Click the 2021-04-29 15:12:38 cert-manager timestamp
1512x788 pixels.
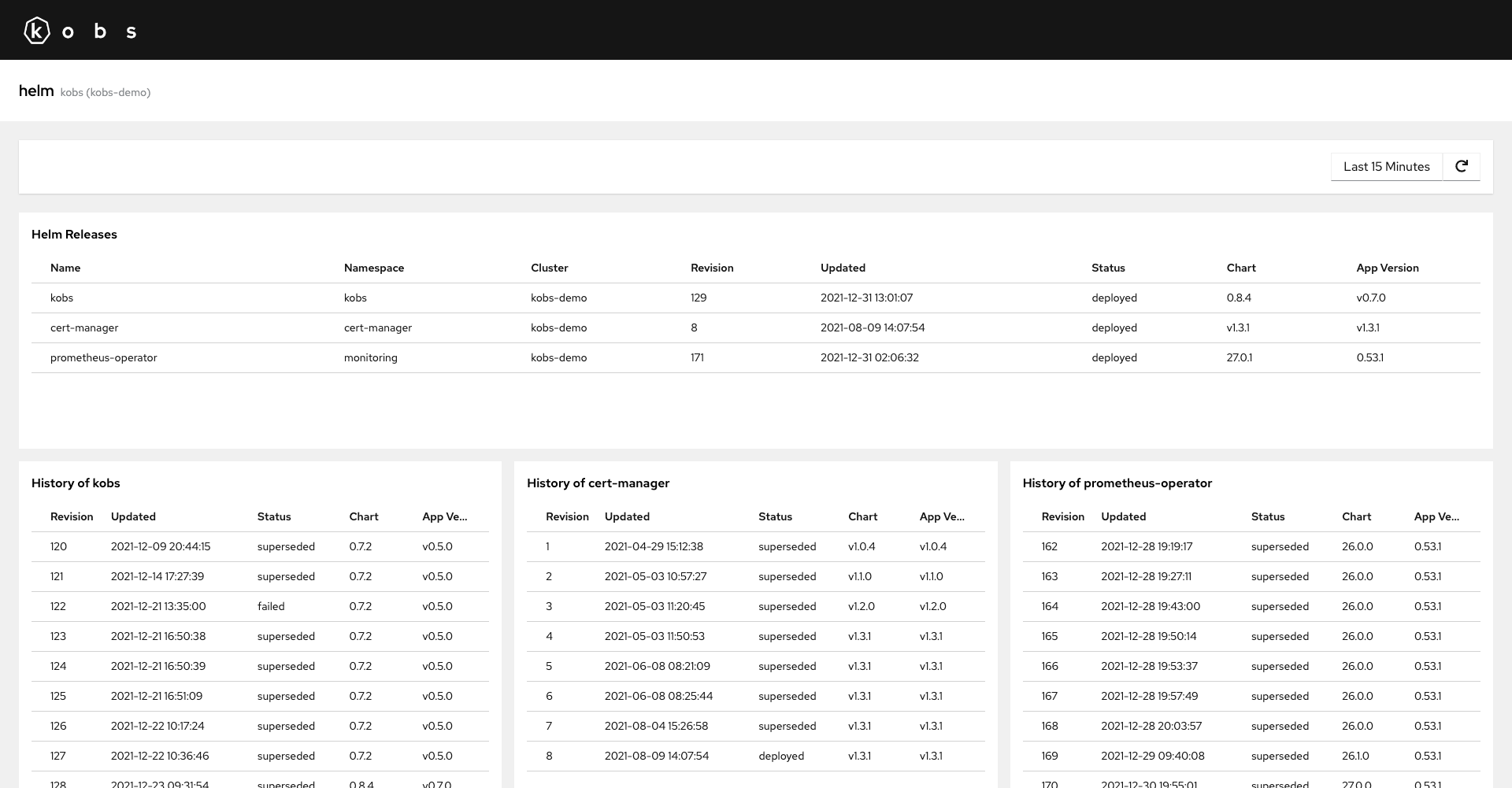pos(654,546)
